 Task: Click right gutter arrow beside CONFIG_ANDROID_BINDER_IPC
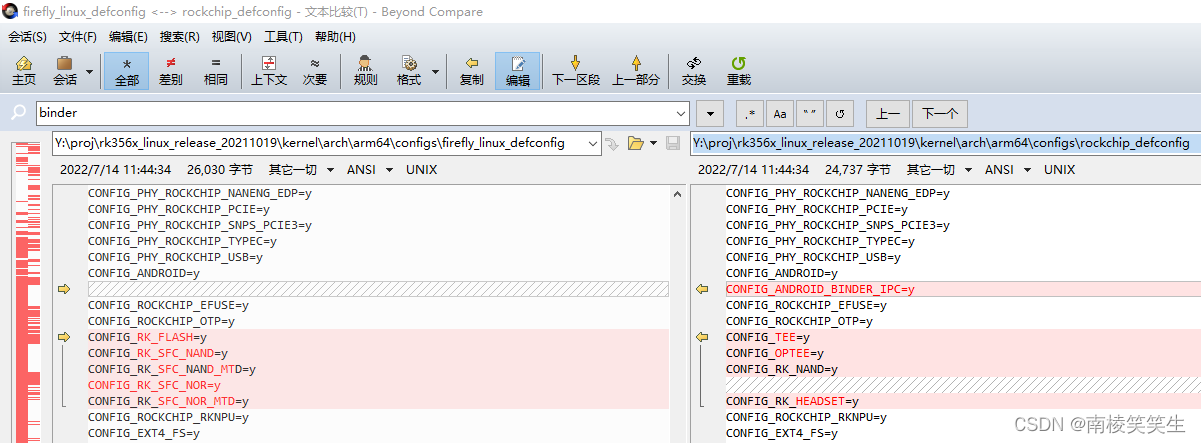click(702, 289)
